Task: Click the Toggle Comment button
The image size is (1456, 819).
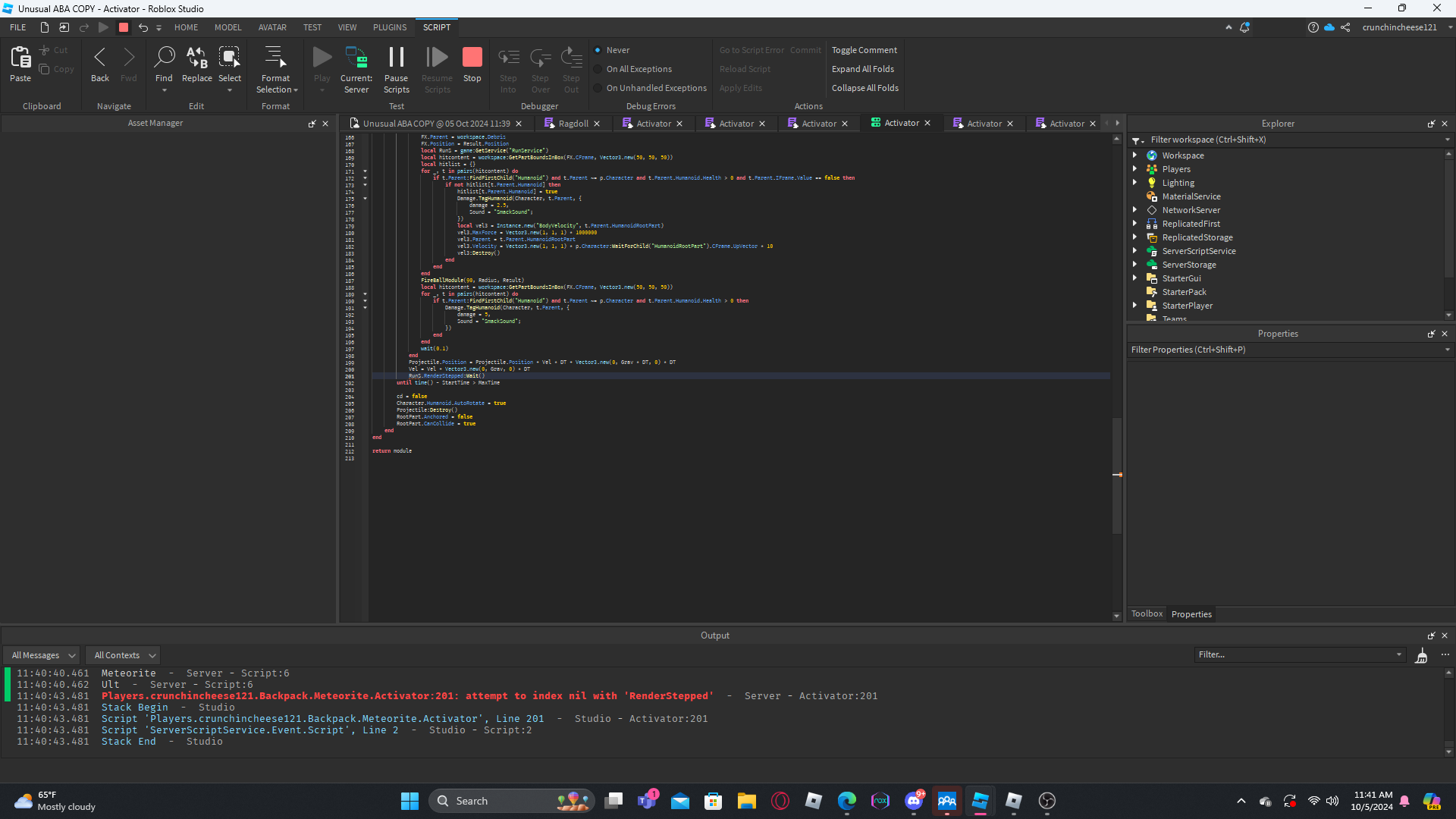Action: (x=864, y=50)
